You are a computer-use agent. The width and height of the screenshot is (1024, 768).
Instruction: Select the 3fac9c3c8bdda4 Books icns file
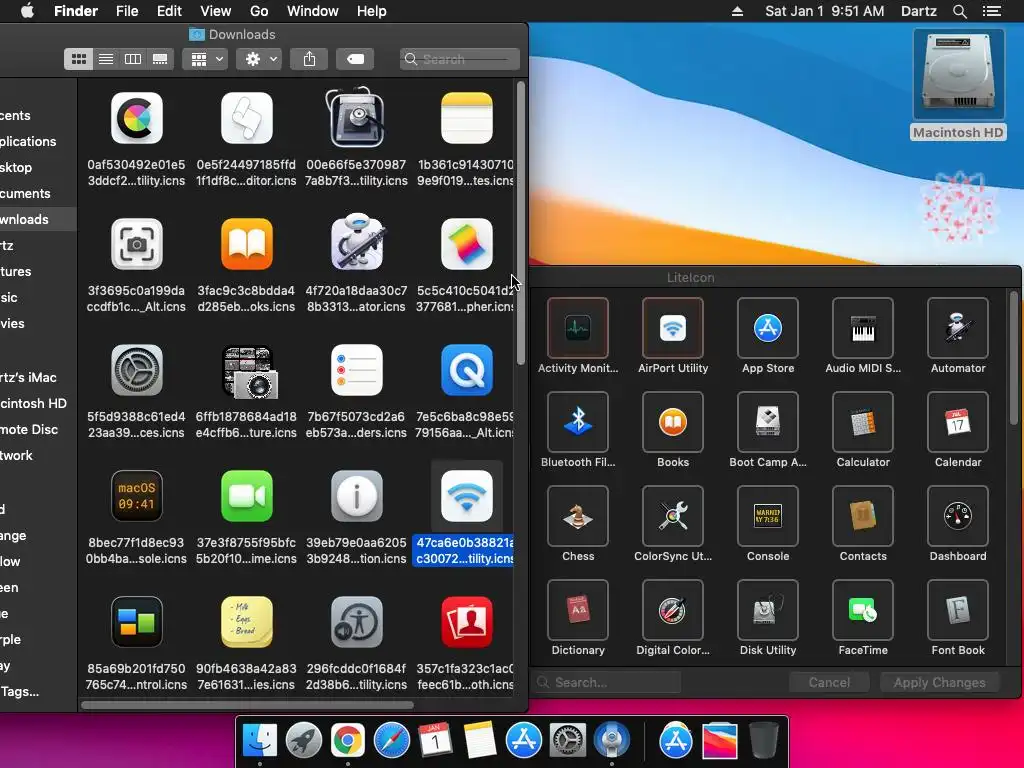(x=246, y=244)
